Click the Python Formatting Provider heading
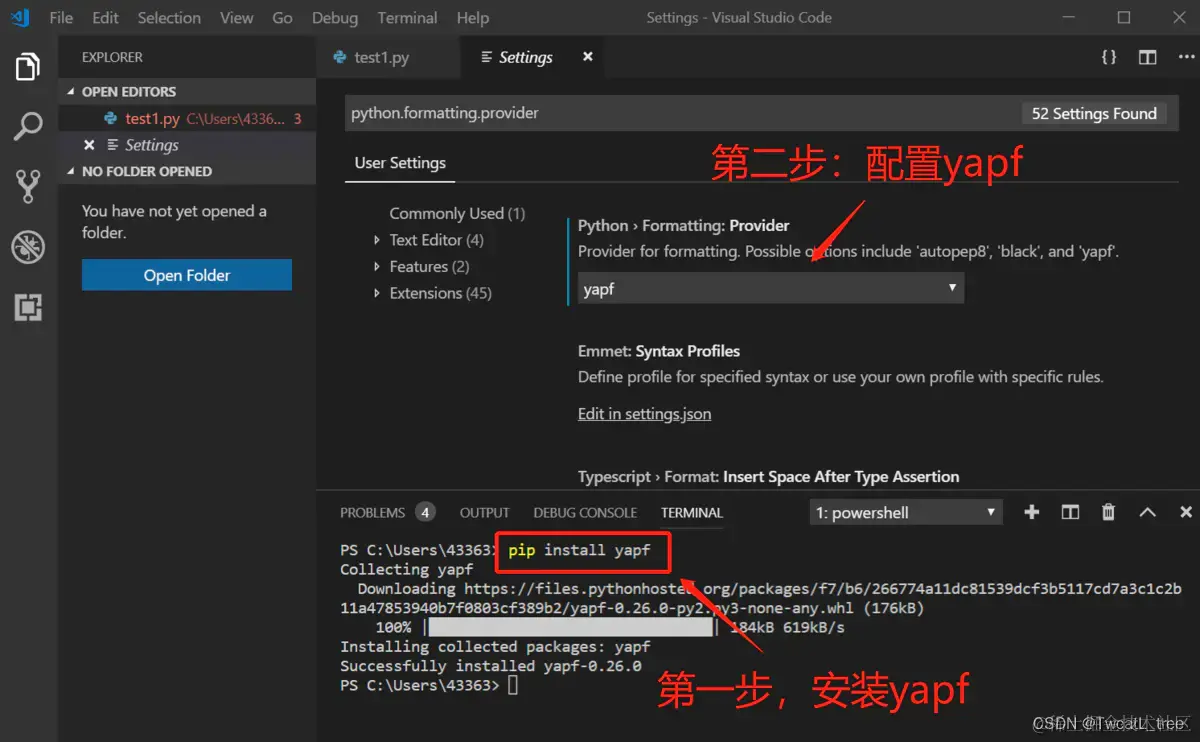 pyautogui.click(x=683, y=225)
